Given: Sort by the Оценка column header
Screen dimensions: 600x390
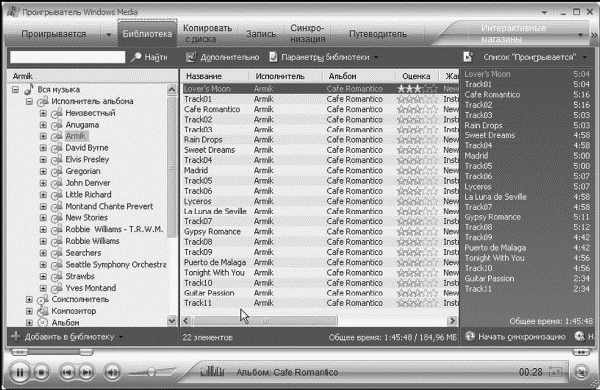Looking at the screenshot, I should 416,76.
